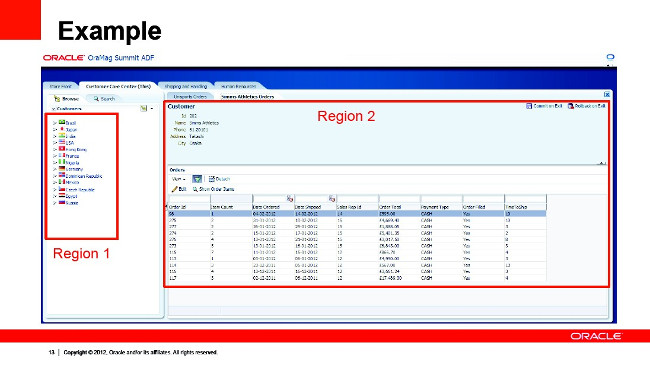Expand the Dominican Republic tree node

(x=55, y=176)
